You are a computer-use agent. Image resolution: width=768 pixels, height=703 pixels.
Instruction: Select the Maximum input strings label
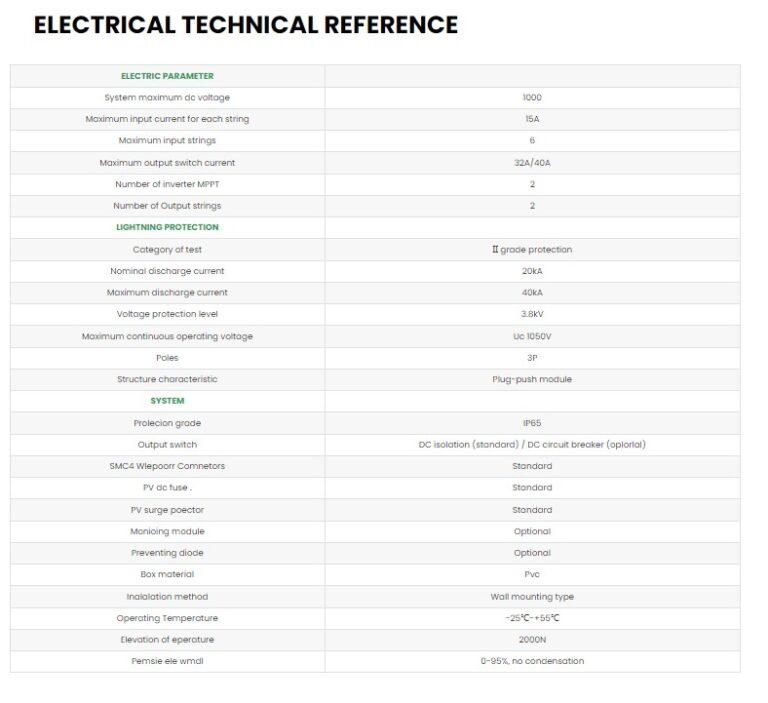167,141
